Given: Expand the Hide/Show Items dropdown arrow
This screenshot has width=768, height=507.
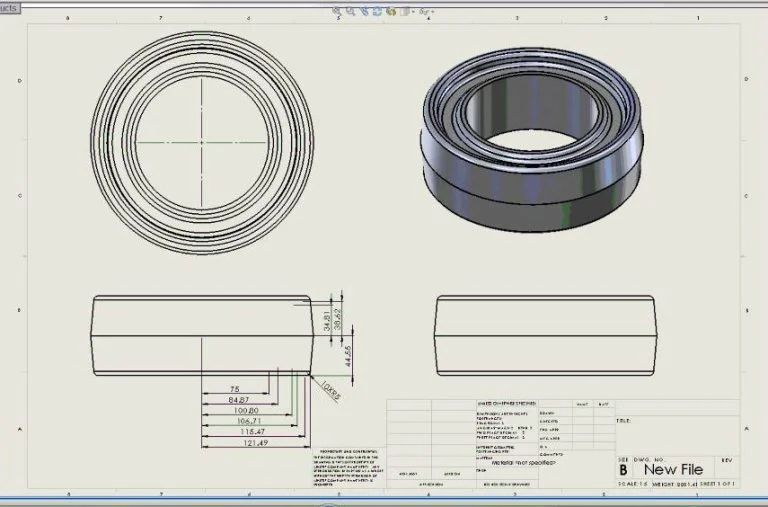Looking at the screenshot, I should [x=433, y=12].
